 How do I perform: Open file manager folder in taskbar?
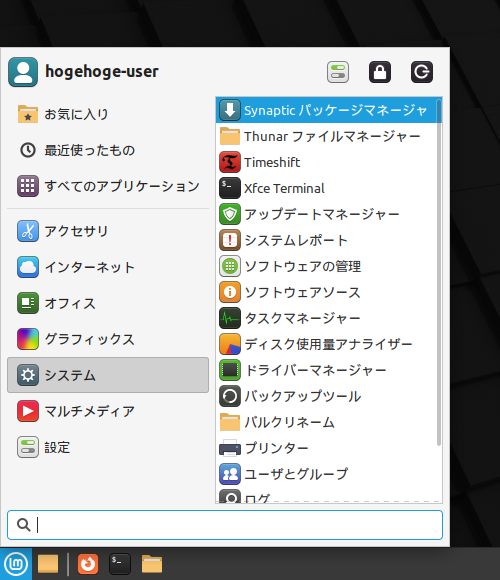[x=152, y=564]
